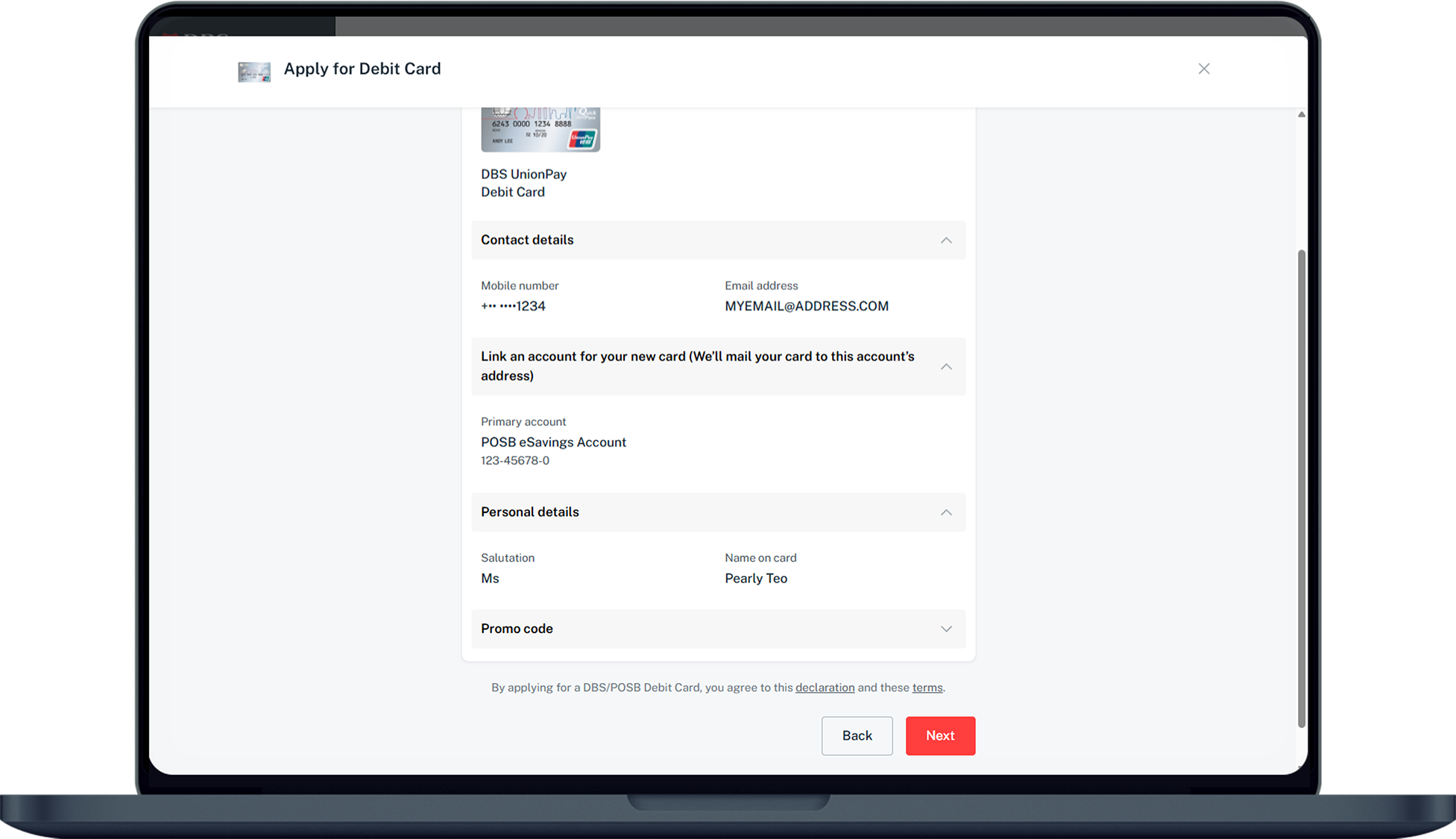Click the vertical scrollbar thumb
This screenshot has width=1456, height=839.
(1301, 488)
